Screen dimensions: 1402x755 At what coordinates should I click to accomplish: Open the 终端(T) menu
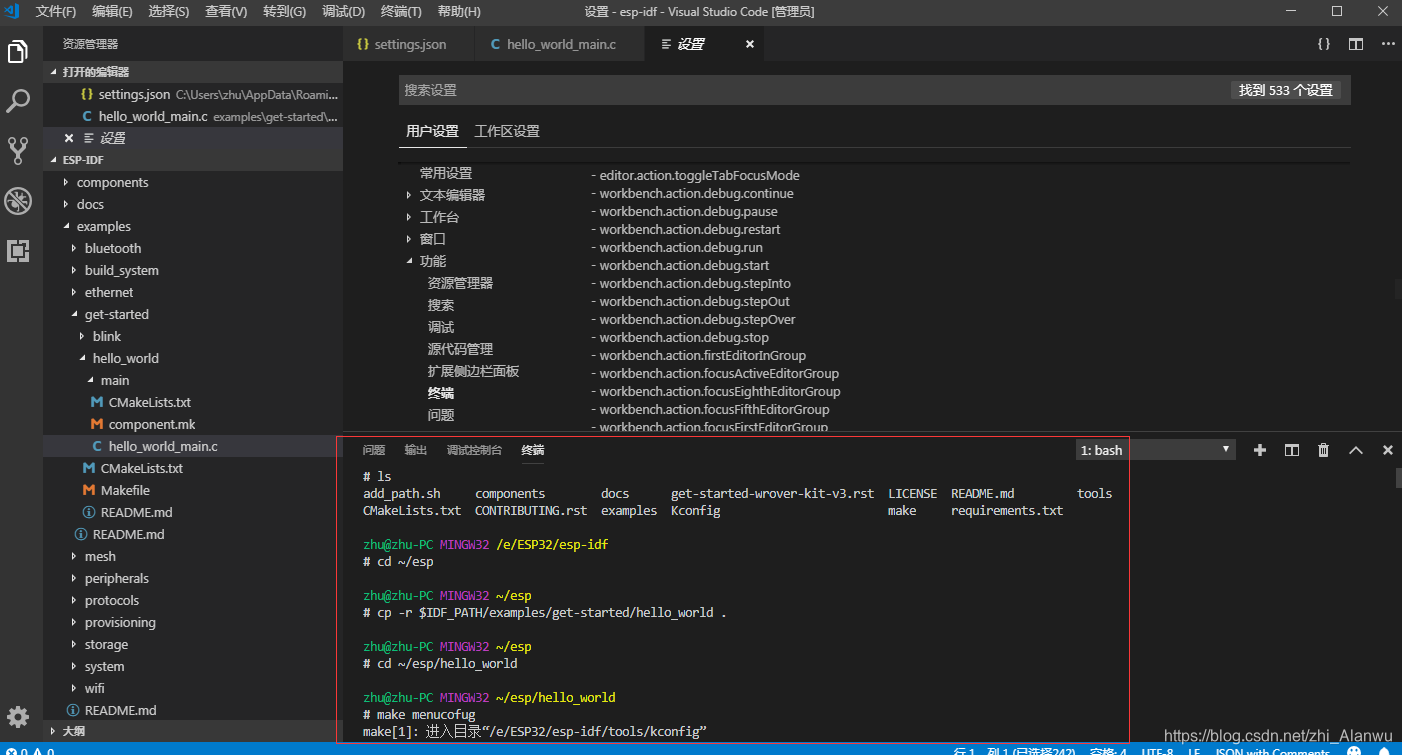[x=401, y=11]
